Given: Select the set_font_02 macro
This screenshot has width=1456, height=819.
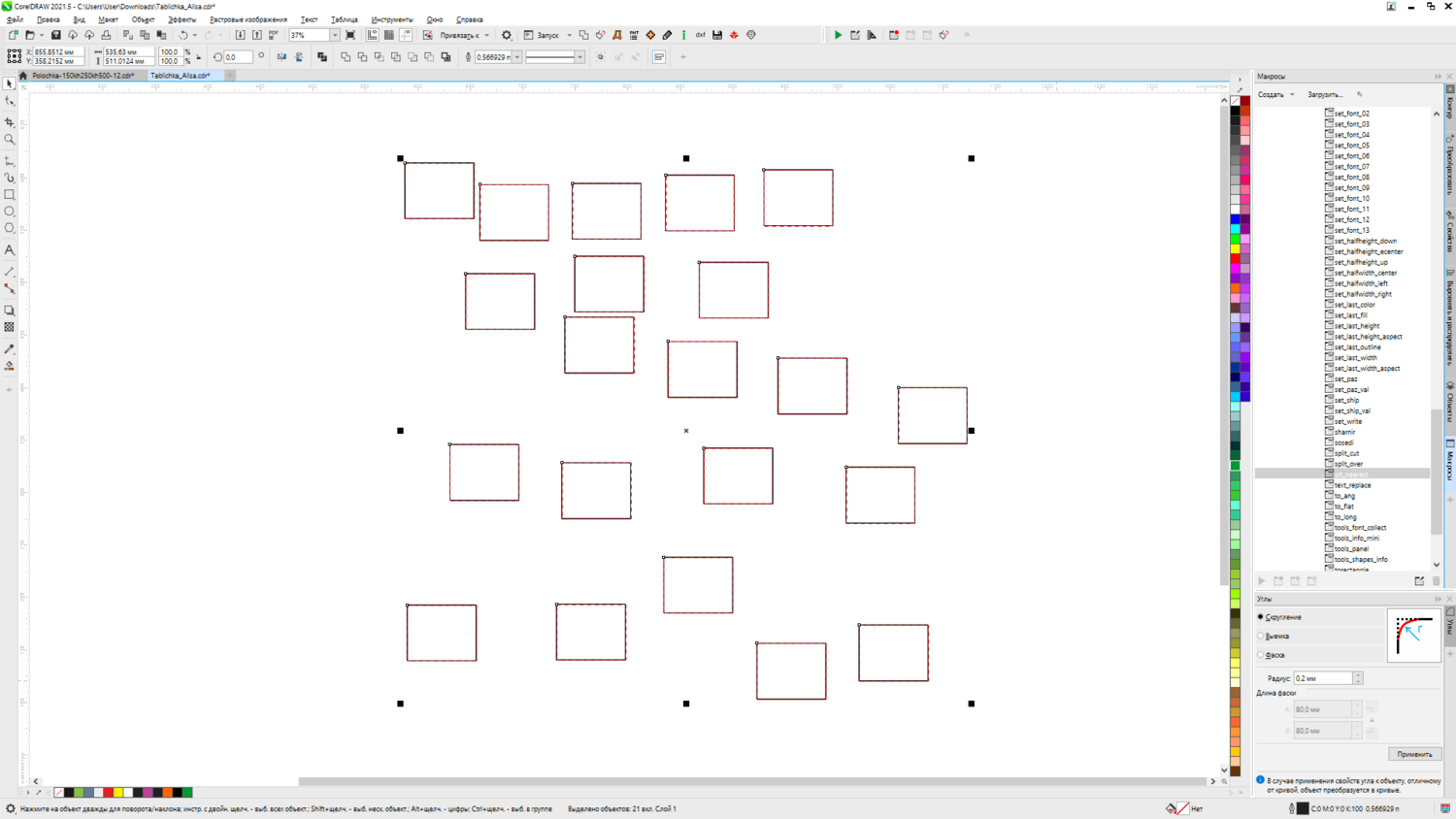Looking at the screenshot, I should tap(1351, 114).
